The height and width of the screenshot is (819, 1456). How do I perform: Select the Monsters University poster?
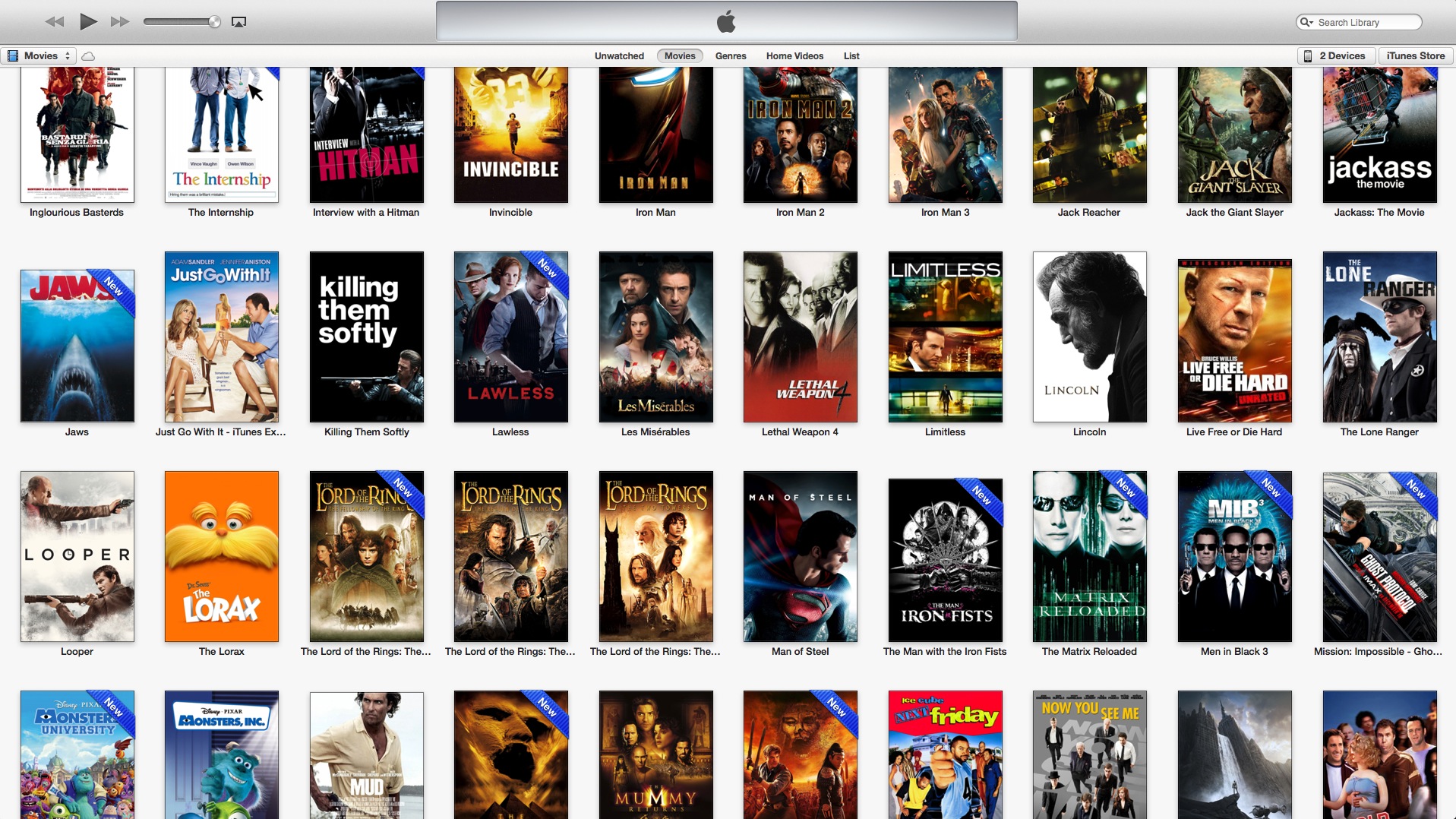[77, 754]
